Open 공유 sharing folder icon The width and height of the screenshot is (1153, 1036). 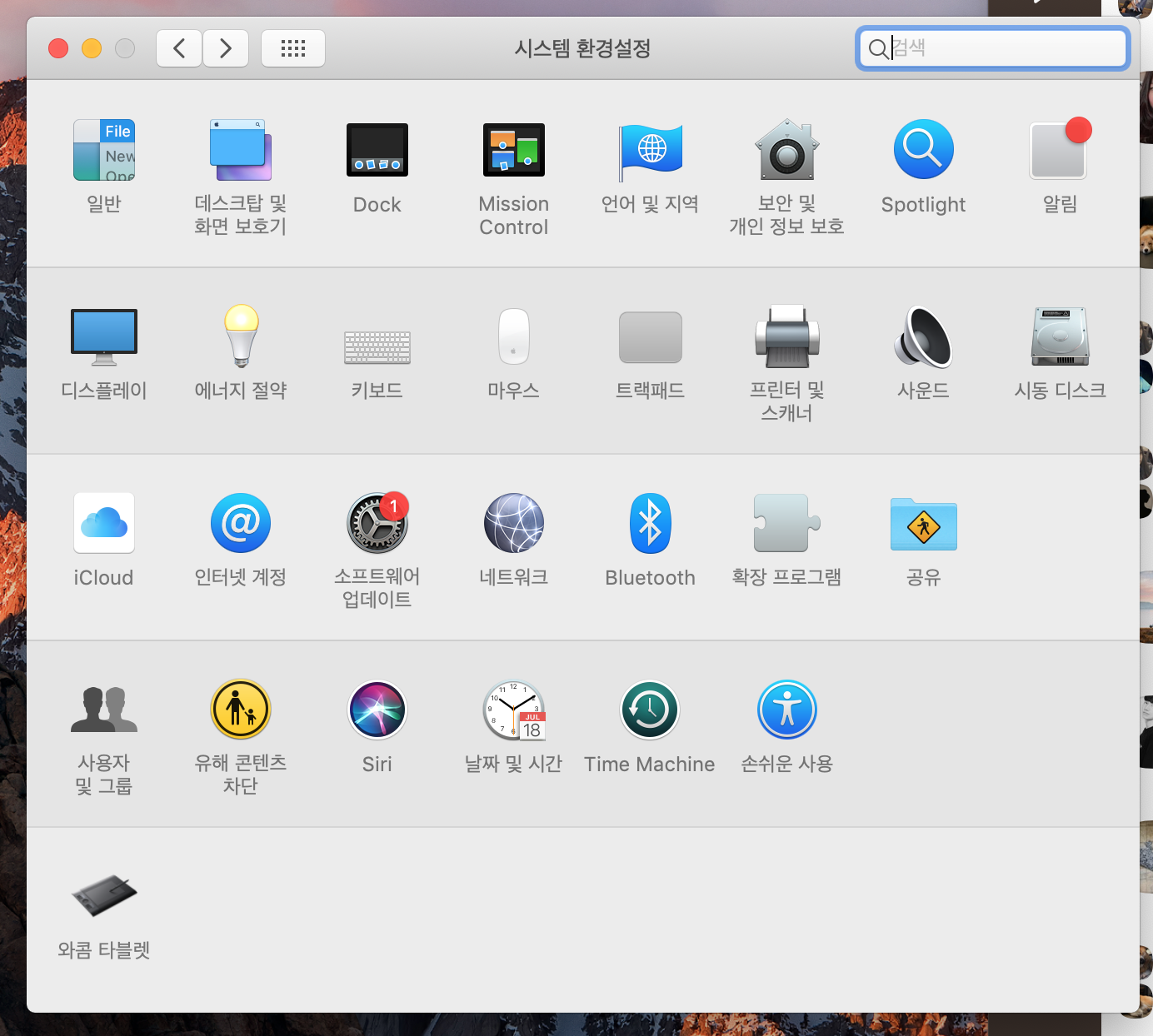tap(924, 525)
